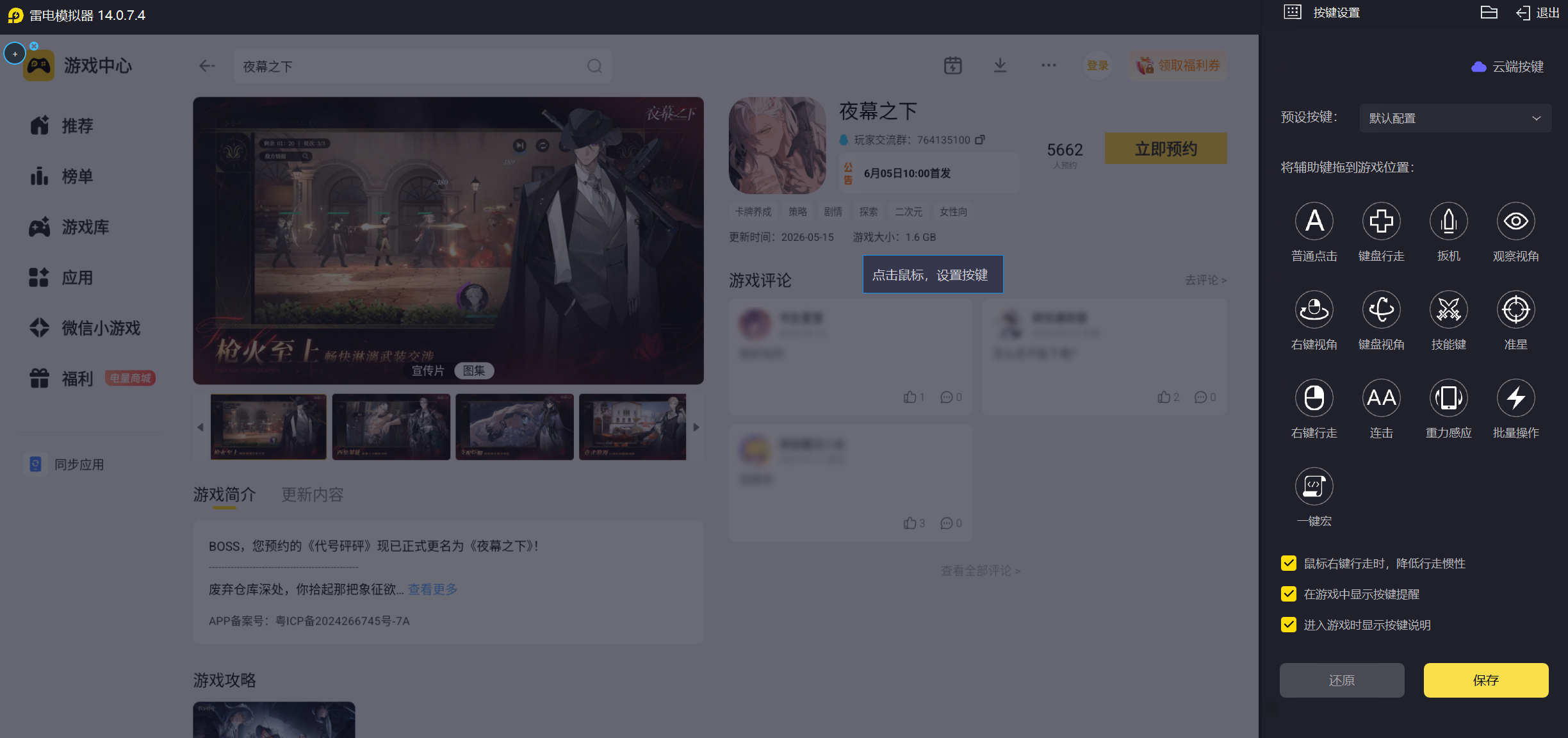Screen dimensions: 1568x738
Task: Select the 准星 crosshair icon
Action: tap(1516, 310)
